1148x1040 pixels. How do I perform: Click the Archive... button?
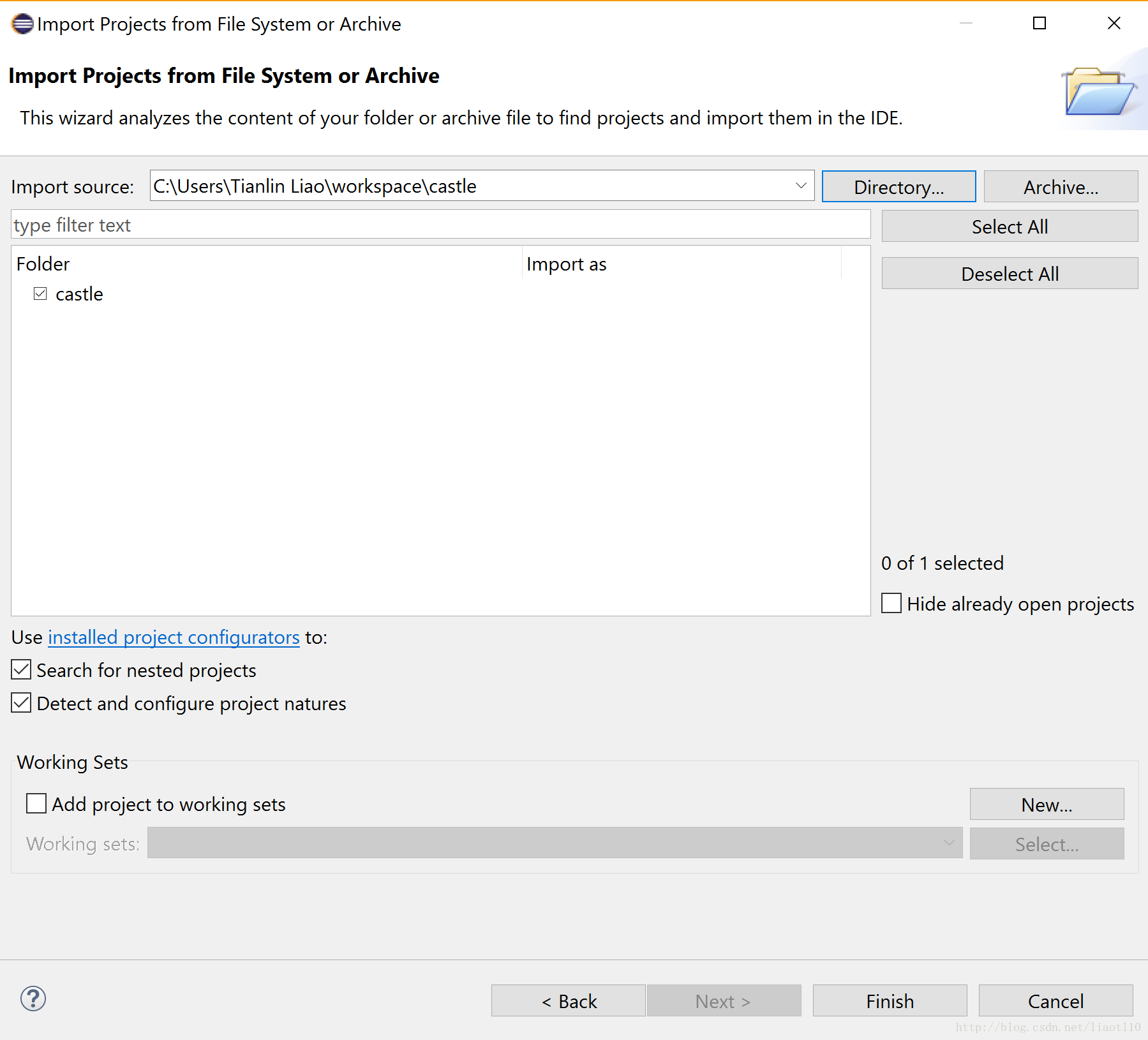click(1061, 187)
